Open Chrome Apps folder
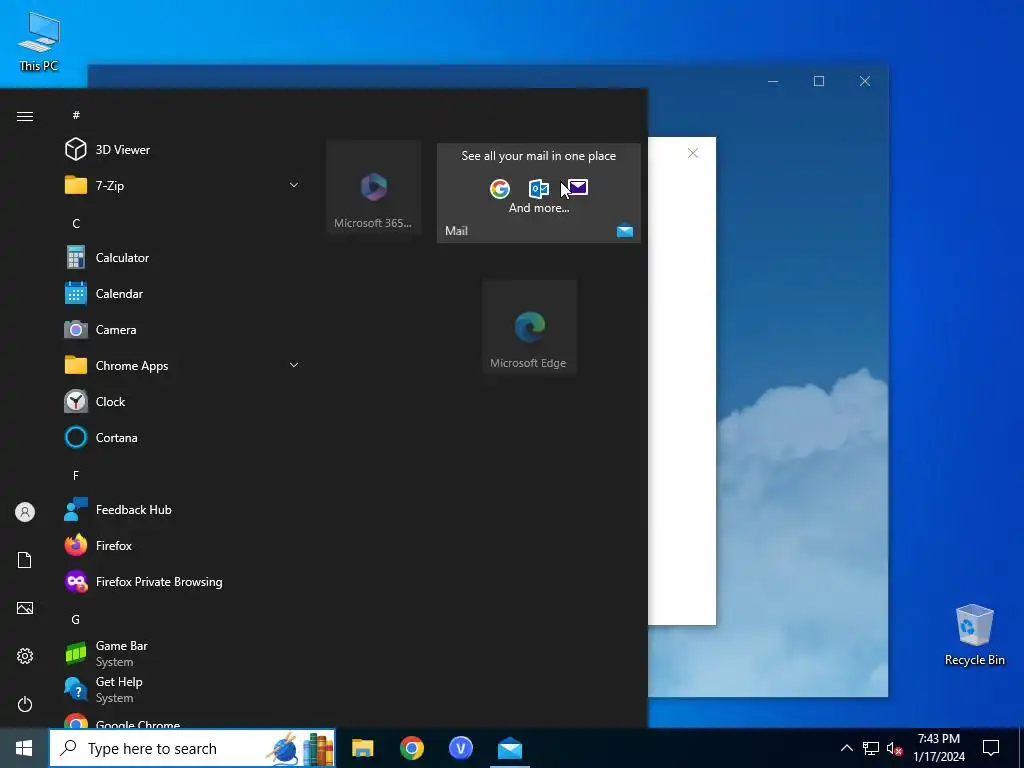 (183, 366)
